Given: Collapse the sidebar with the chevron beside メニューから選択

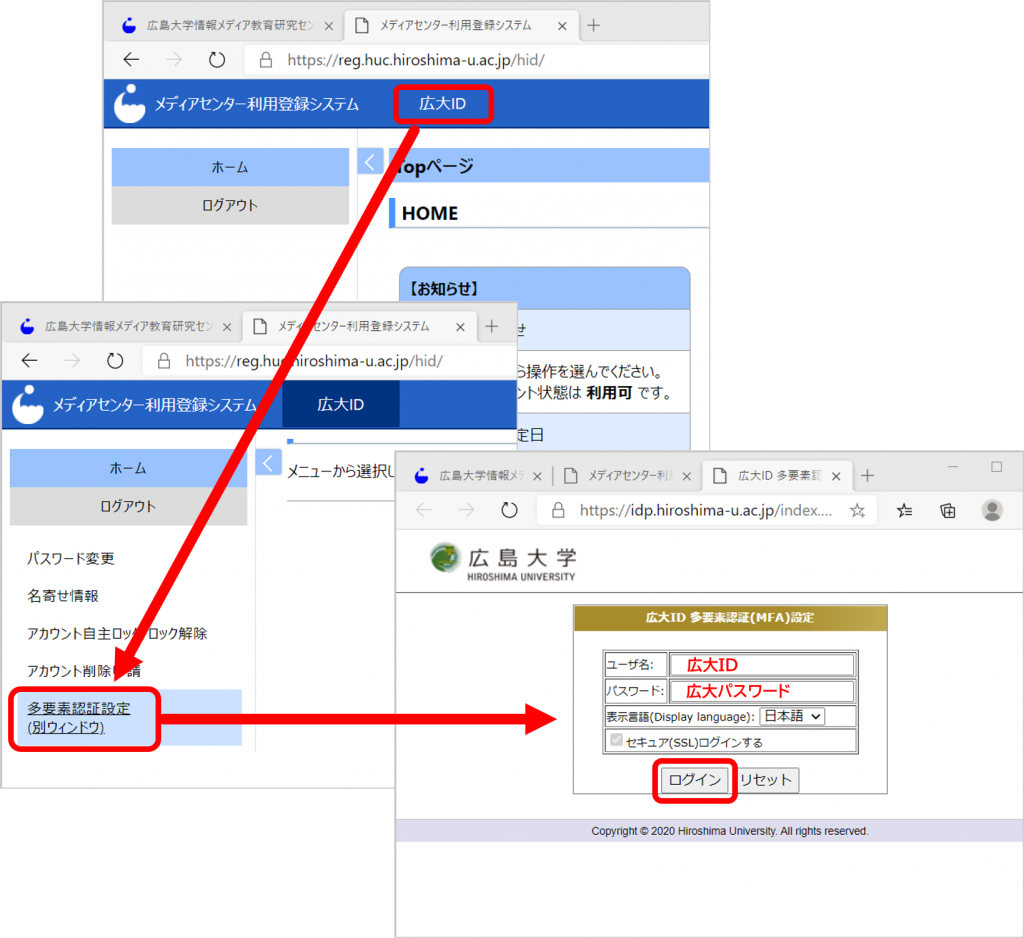Looking at the screenshot, I should click(268, 463).
